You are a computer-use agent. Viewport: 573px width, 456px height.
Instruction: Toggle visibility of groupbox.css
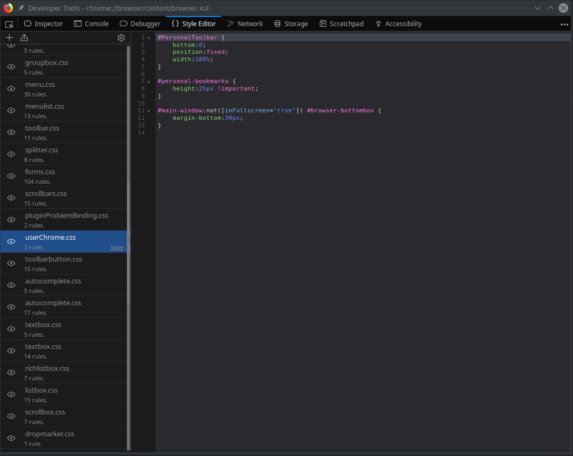(x=11, y=67)
